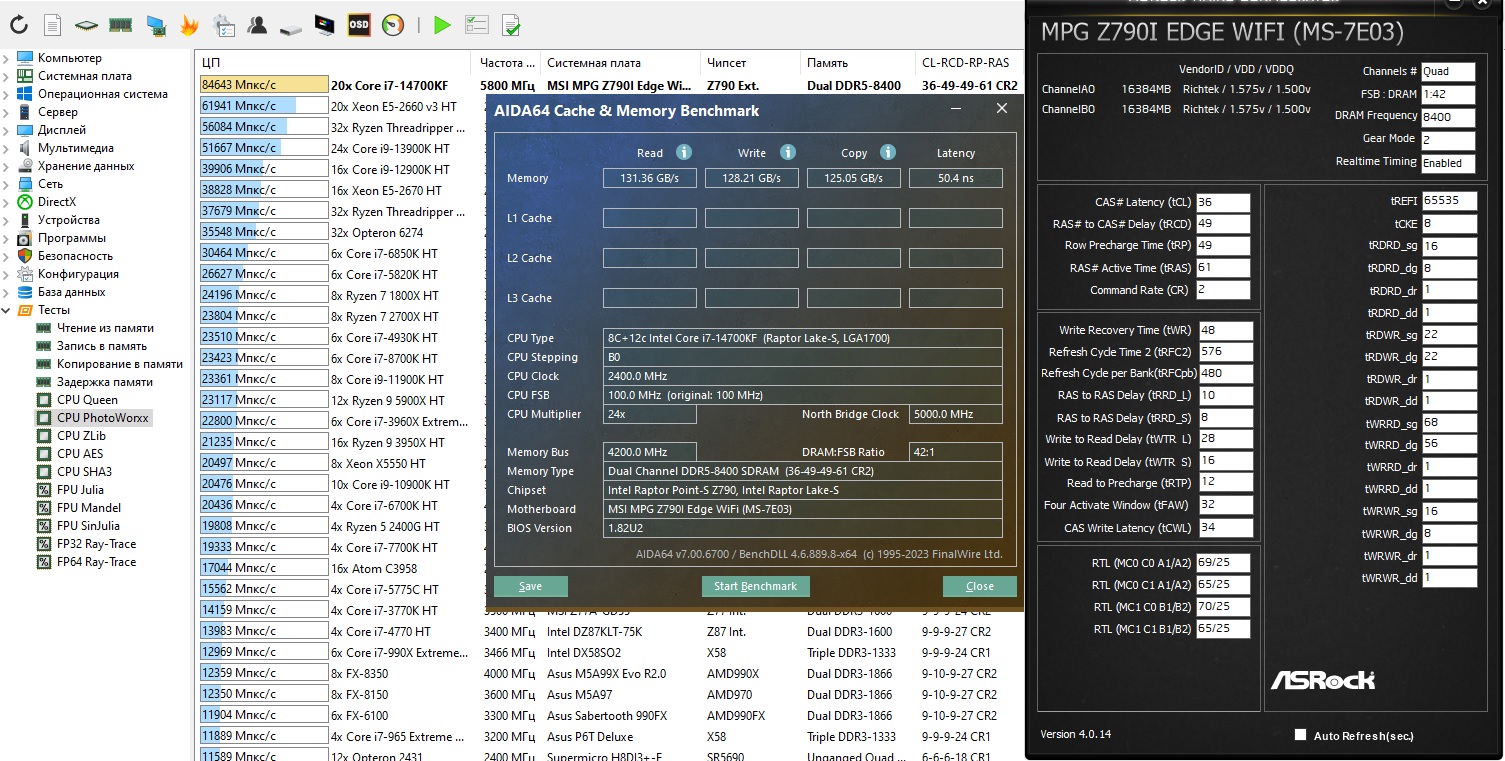Viewport: 1505px width, 761px height.
Task: Click the speedometer gauge toolbar icon
Action: pyautogui.click(x=393, y=25)
